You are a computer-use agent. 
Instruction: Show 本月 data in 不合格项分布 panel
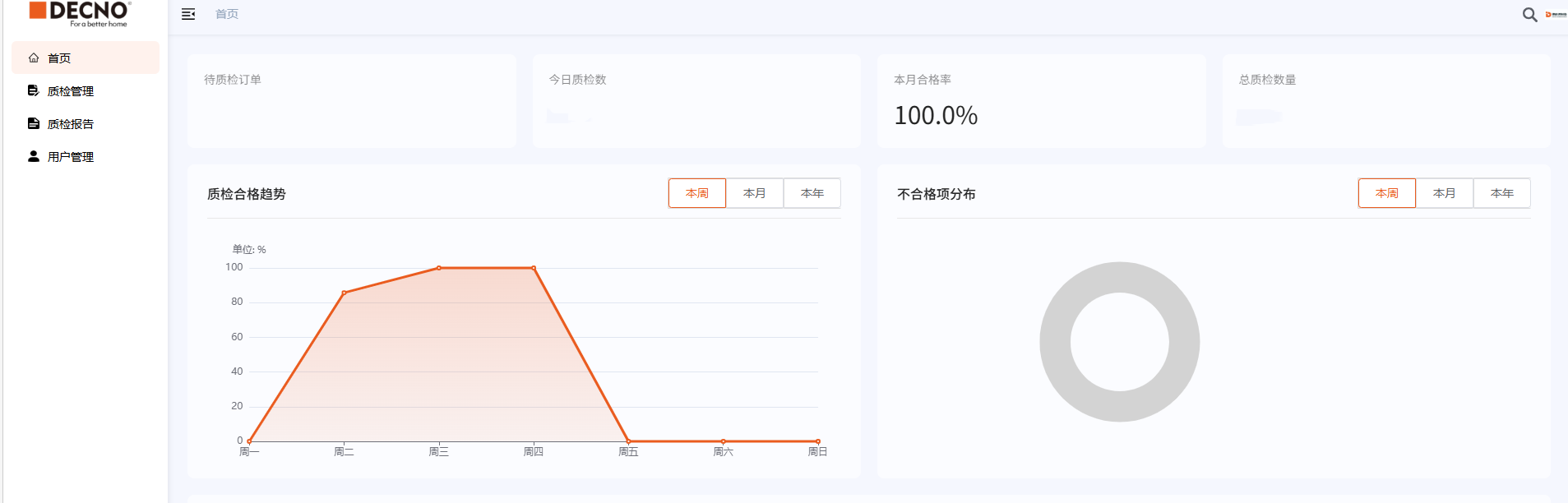coord(1444,193)
